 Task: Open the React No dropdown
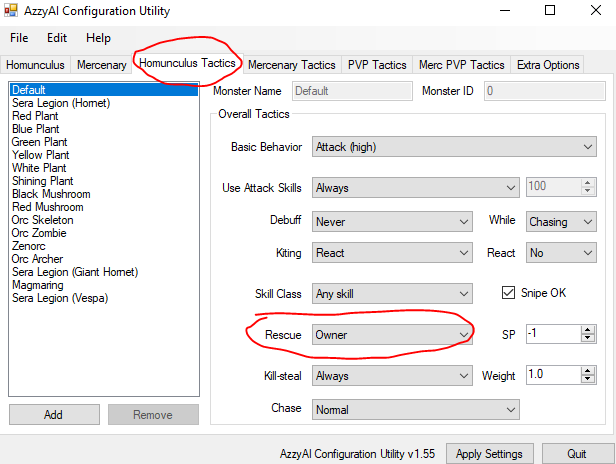(561, 253)
